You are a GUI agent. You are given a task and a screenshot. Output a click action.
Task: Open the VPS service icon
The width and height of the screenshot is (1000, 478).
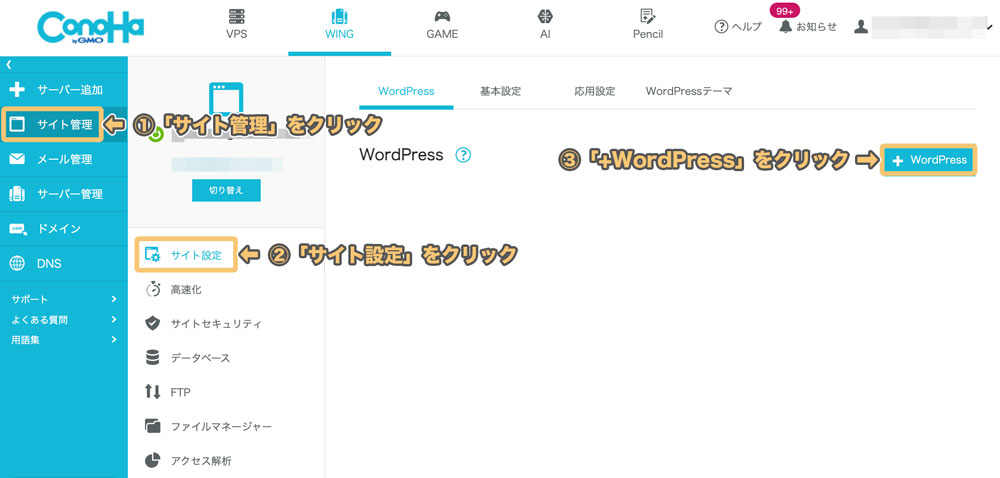236,17
